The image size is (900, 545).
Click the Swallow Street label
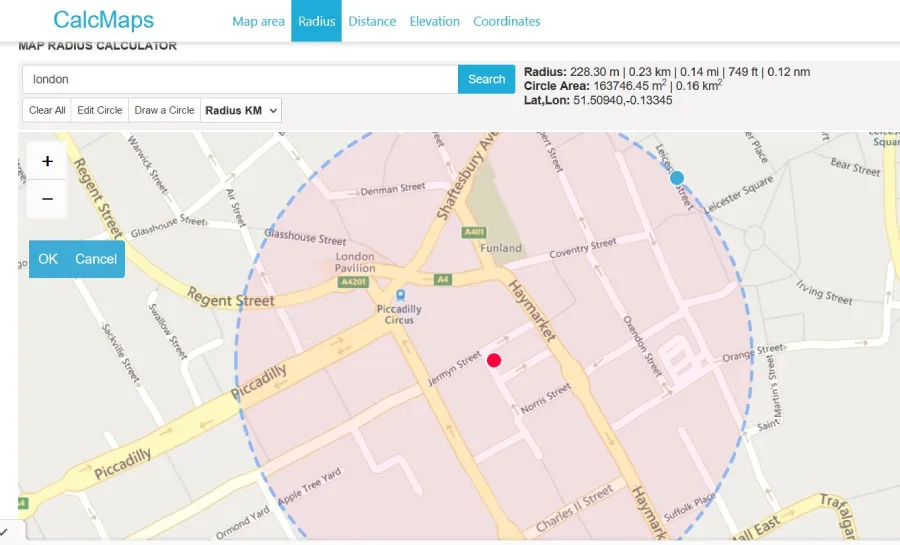(x=168, y=331)
